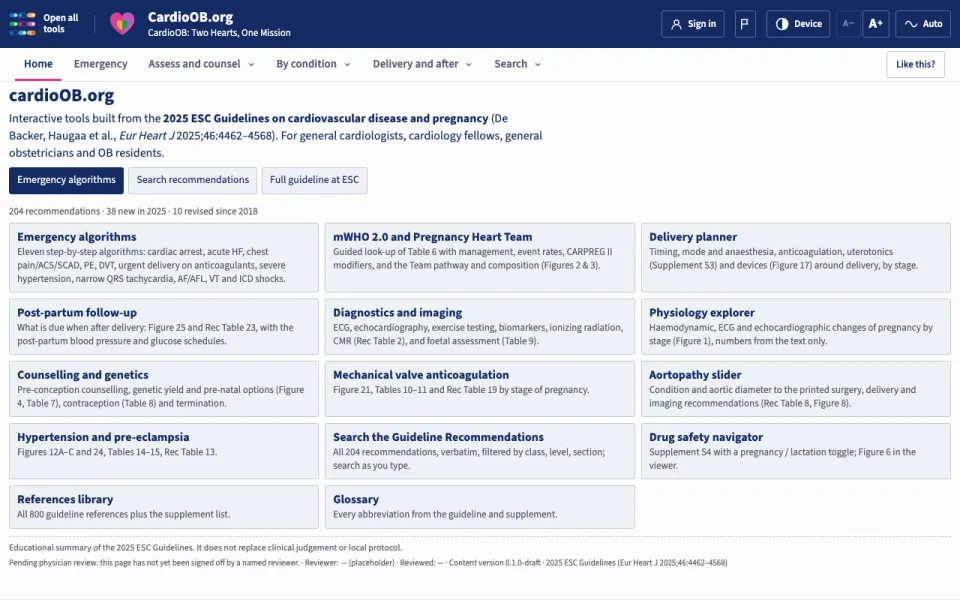The width and height of the screenshot is (960, 600).
Task: Open mWHO 2.0 and Pregnancy Heart Team card
Action: (x=480, y=257)
